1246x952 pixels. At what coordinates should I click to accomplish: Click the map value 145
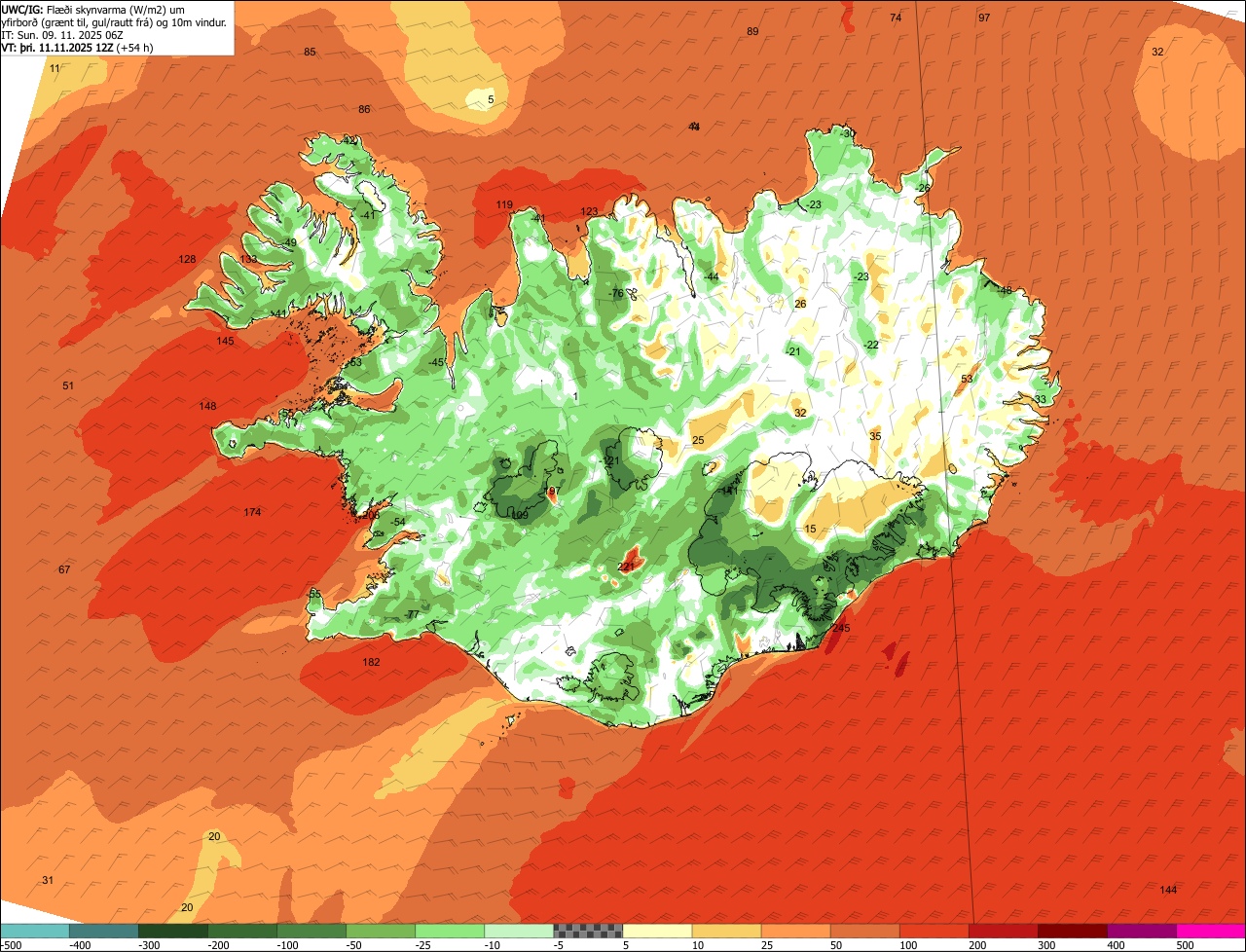(x=225, y=341)
